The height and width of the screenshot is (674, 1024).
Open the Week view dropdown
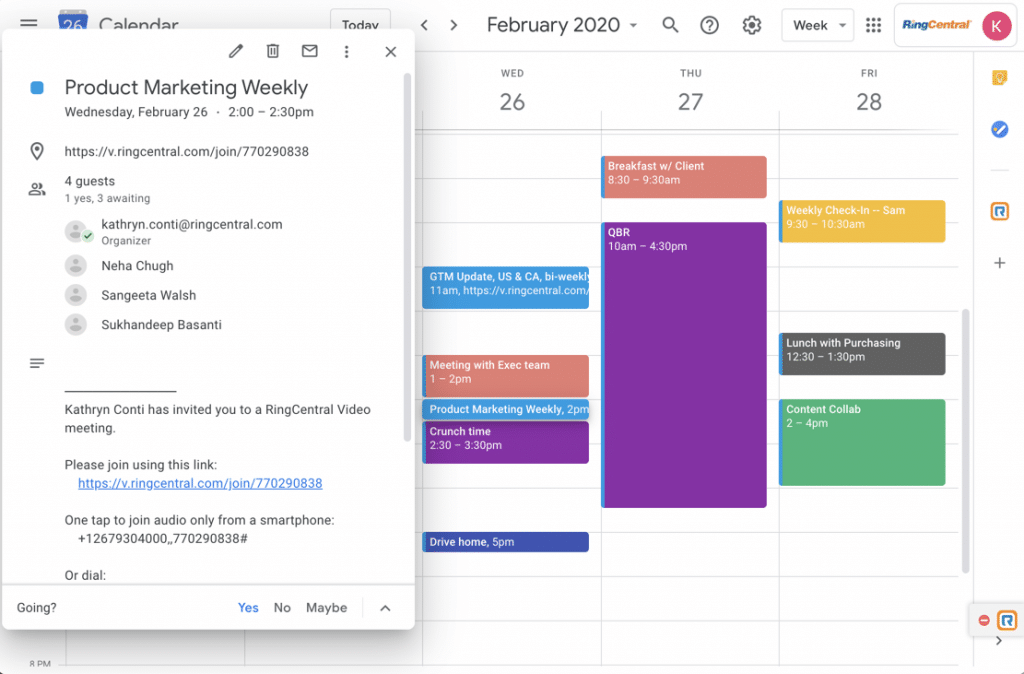click(x=818, y=26)
